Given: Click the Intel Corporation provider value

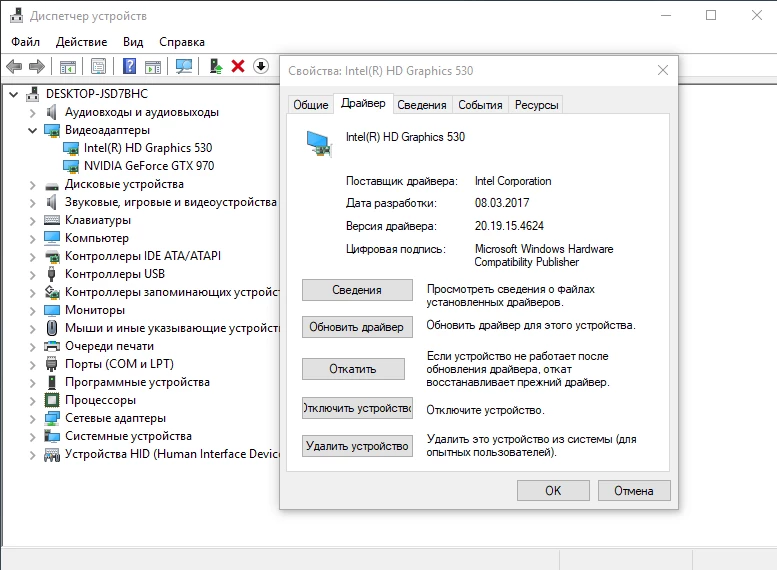Looking at the screenshot, I should point(513,181).
